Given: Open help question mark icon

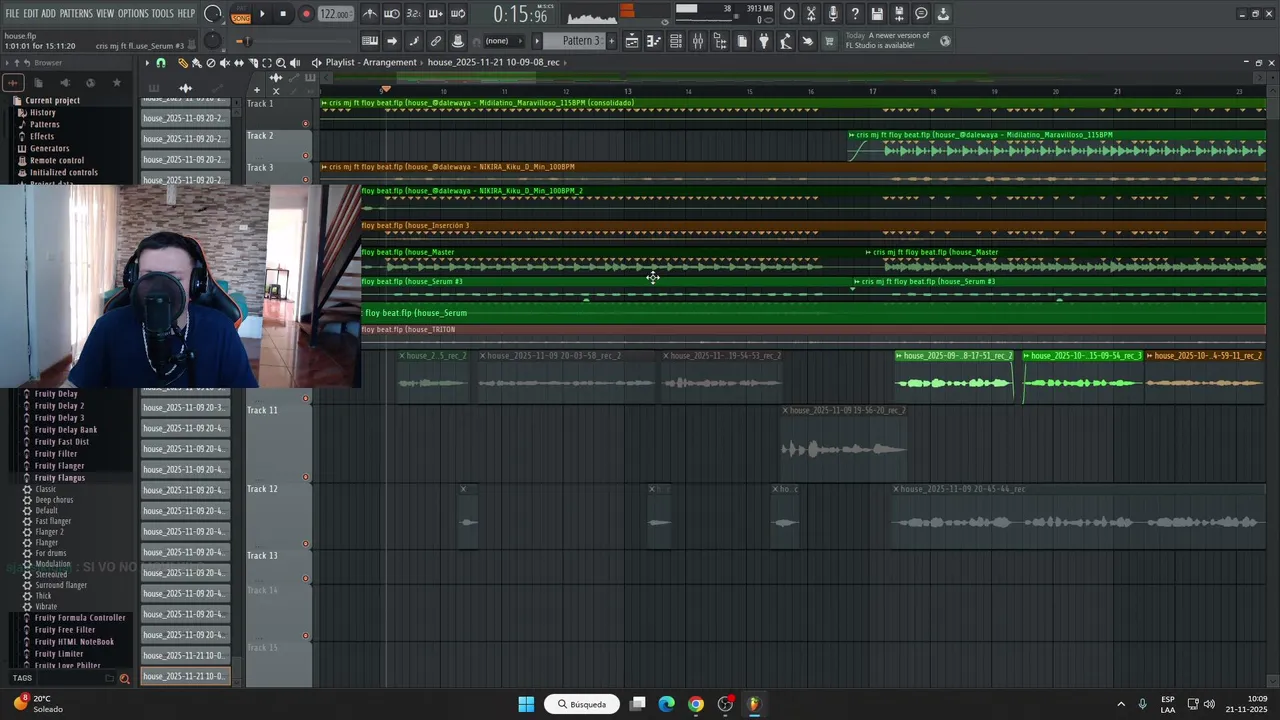Looking at the screenshot, I should coord(855,14).
